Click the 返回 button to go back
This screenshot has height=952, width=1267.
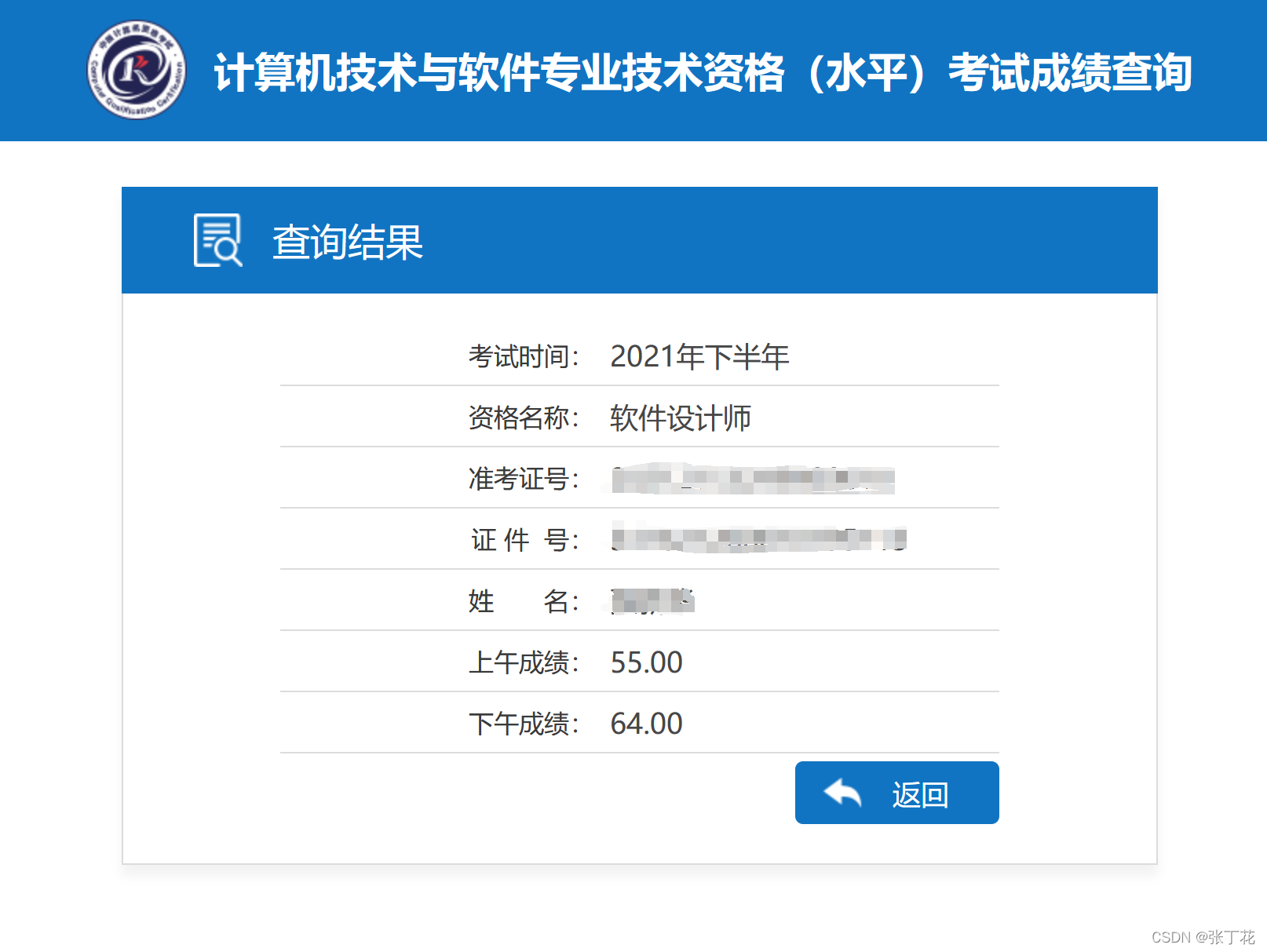click(x=897, y=793)
